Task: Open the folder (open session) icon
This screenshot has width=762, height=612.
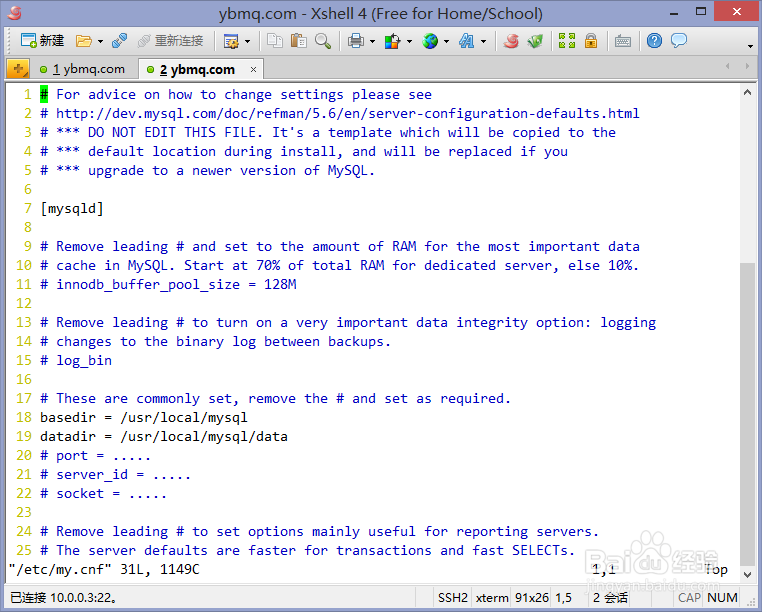Action: (84, 41)
